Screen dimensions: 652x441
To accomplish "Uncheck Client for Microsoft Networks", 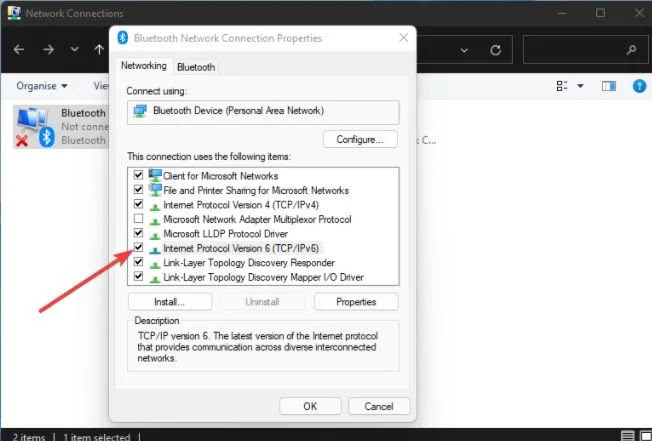I will [x=138, y=175].
